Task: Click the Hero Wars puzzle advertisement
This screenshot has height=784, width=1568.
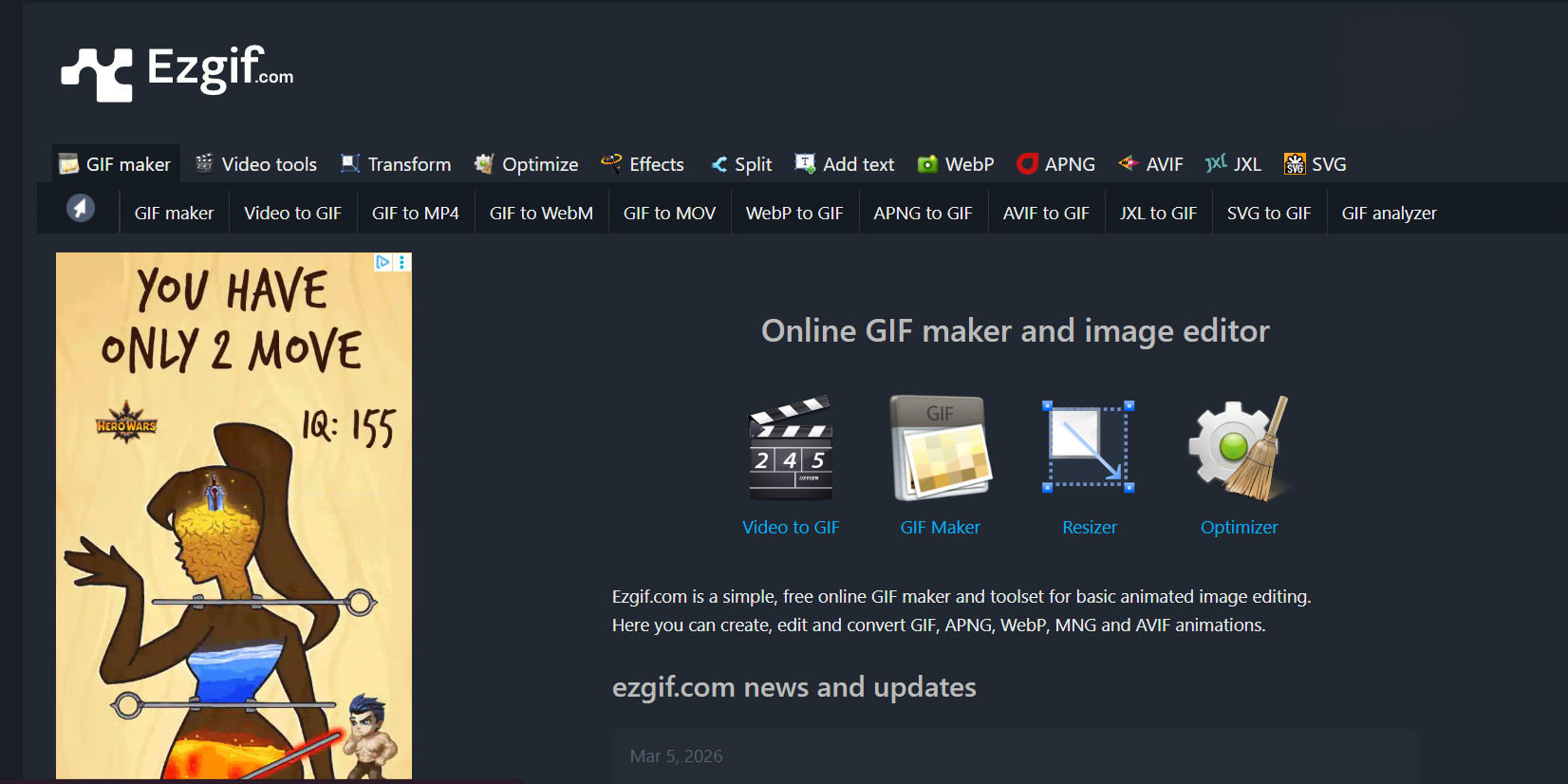Action: point(233,515)
